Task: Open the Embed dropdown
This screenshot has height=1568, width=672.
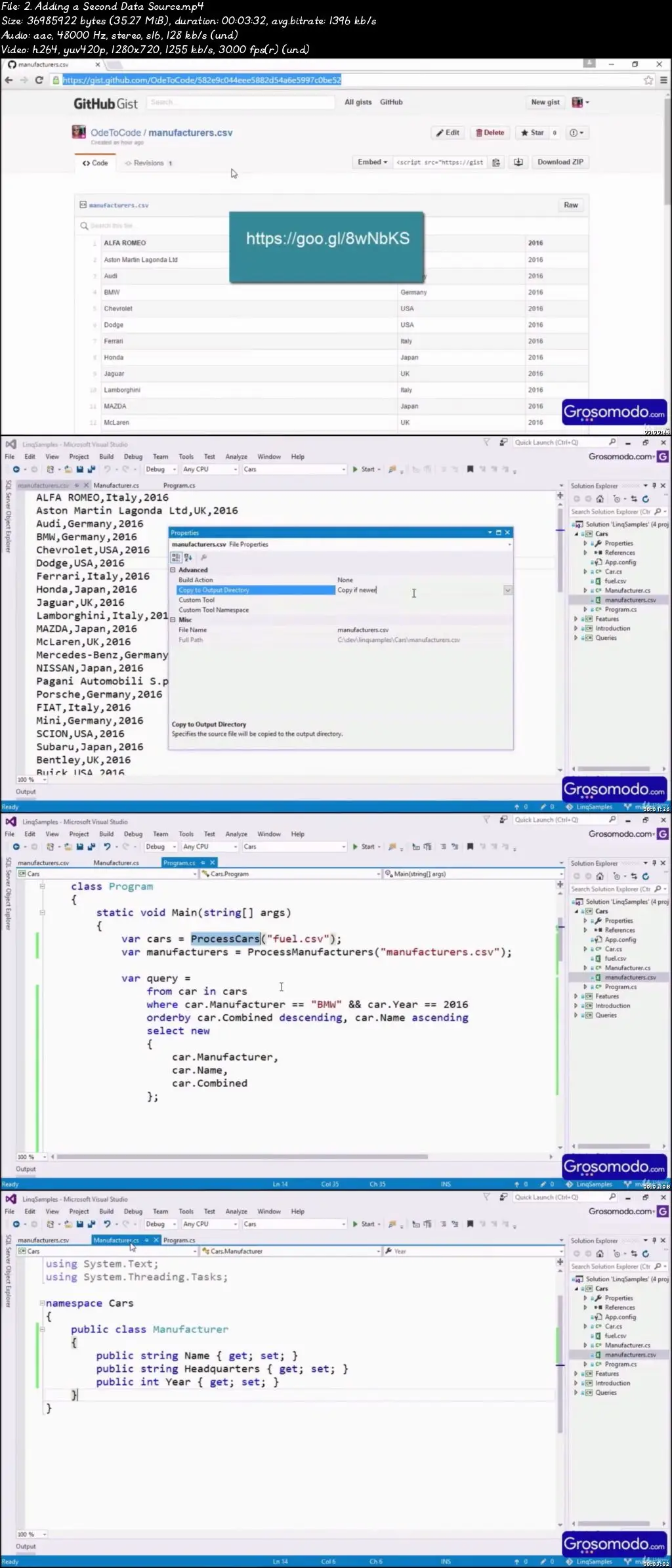Action: pyautogui.click(x=372, y=162)
